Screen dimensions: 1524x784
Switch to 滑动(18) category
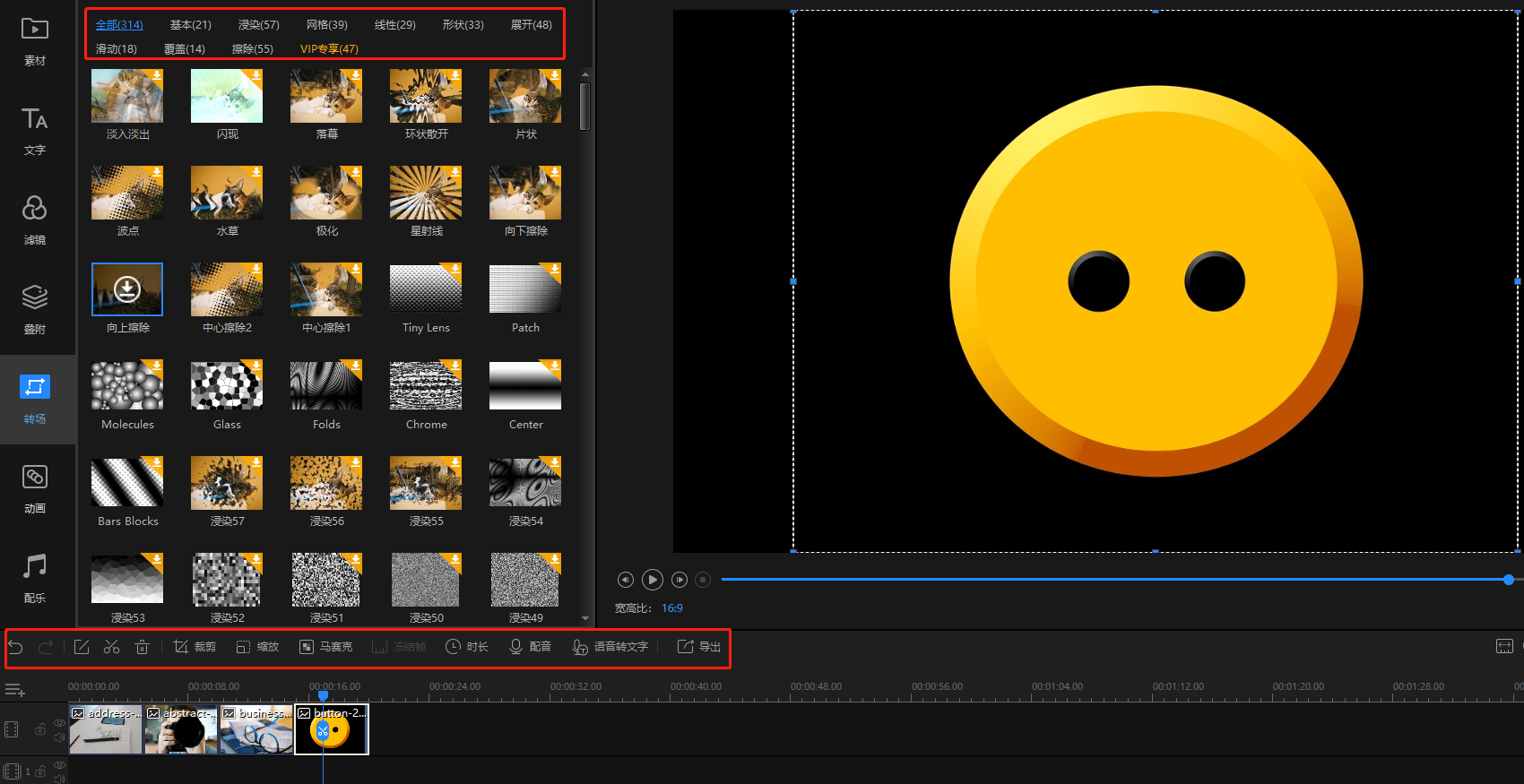(117, 49)
